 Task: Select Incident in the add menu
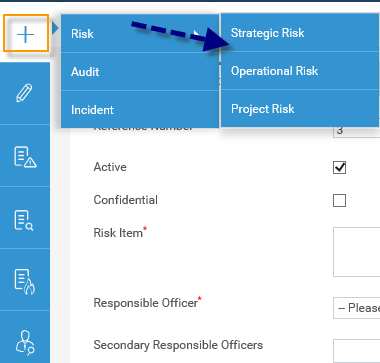(140, 110)
